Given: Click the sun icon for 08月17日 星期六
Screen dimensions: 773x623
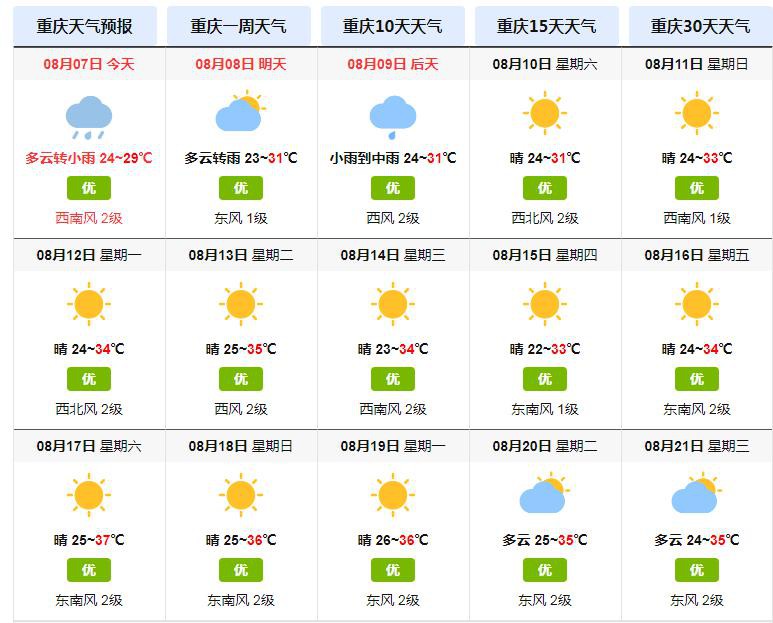Looking at the screenshot, I should (x=89, y=495).
